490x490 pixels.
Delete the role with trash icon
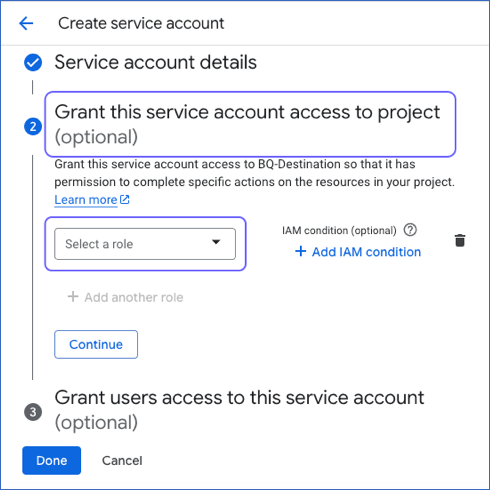pos(460,240)
